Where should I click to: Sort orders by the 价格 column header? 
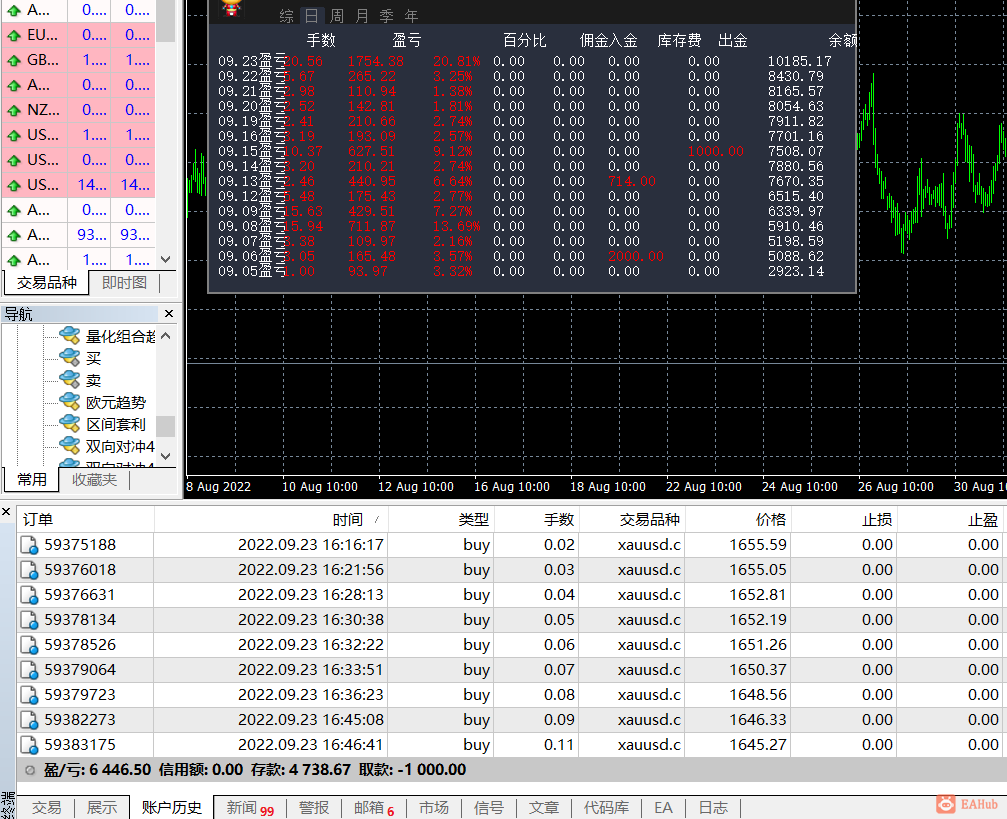pos(738,520)
